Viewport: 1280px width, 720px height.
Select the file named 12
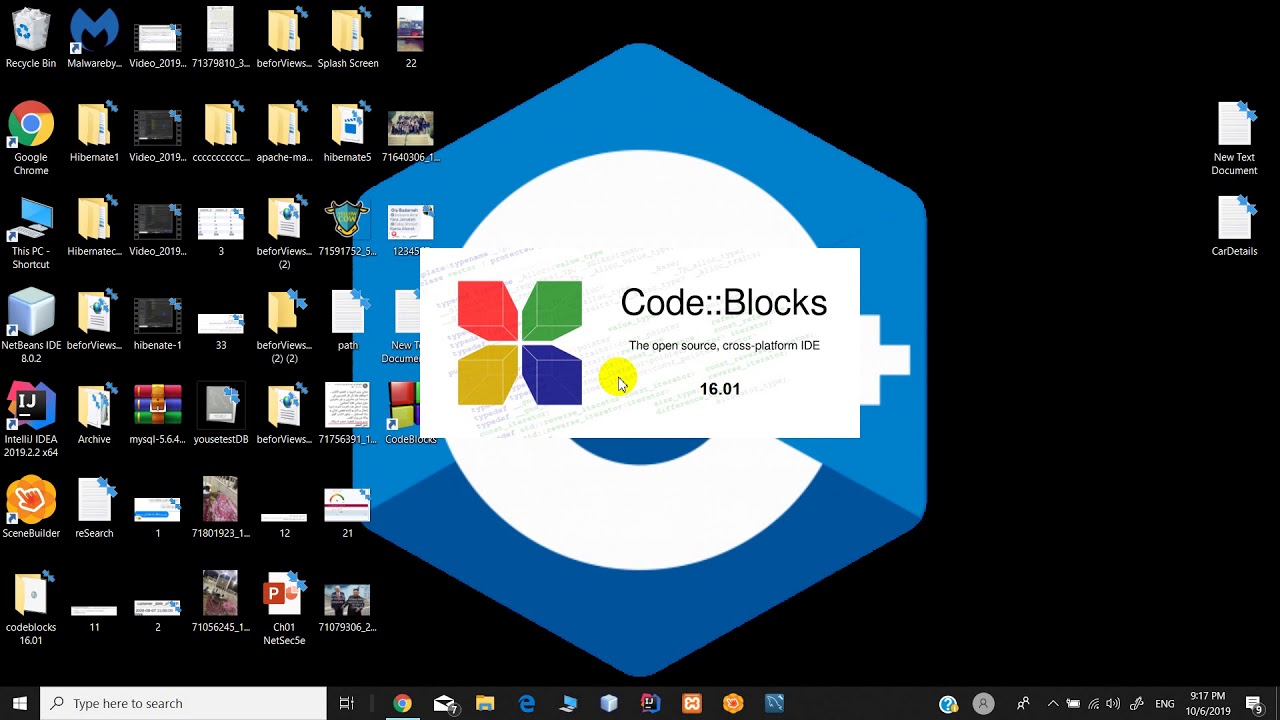[284, 524]
